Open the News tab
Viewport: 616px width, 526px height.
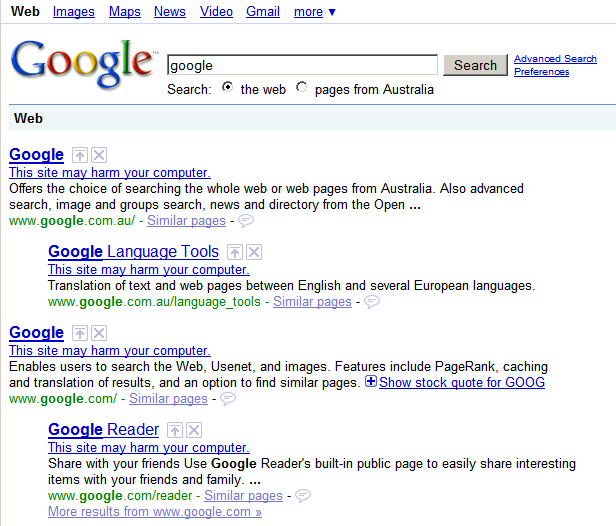click(x=170, y=12)
